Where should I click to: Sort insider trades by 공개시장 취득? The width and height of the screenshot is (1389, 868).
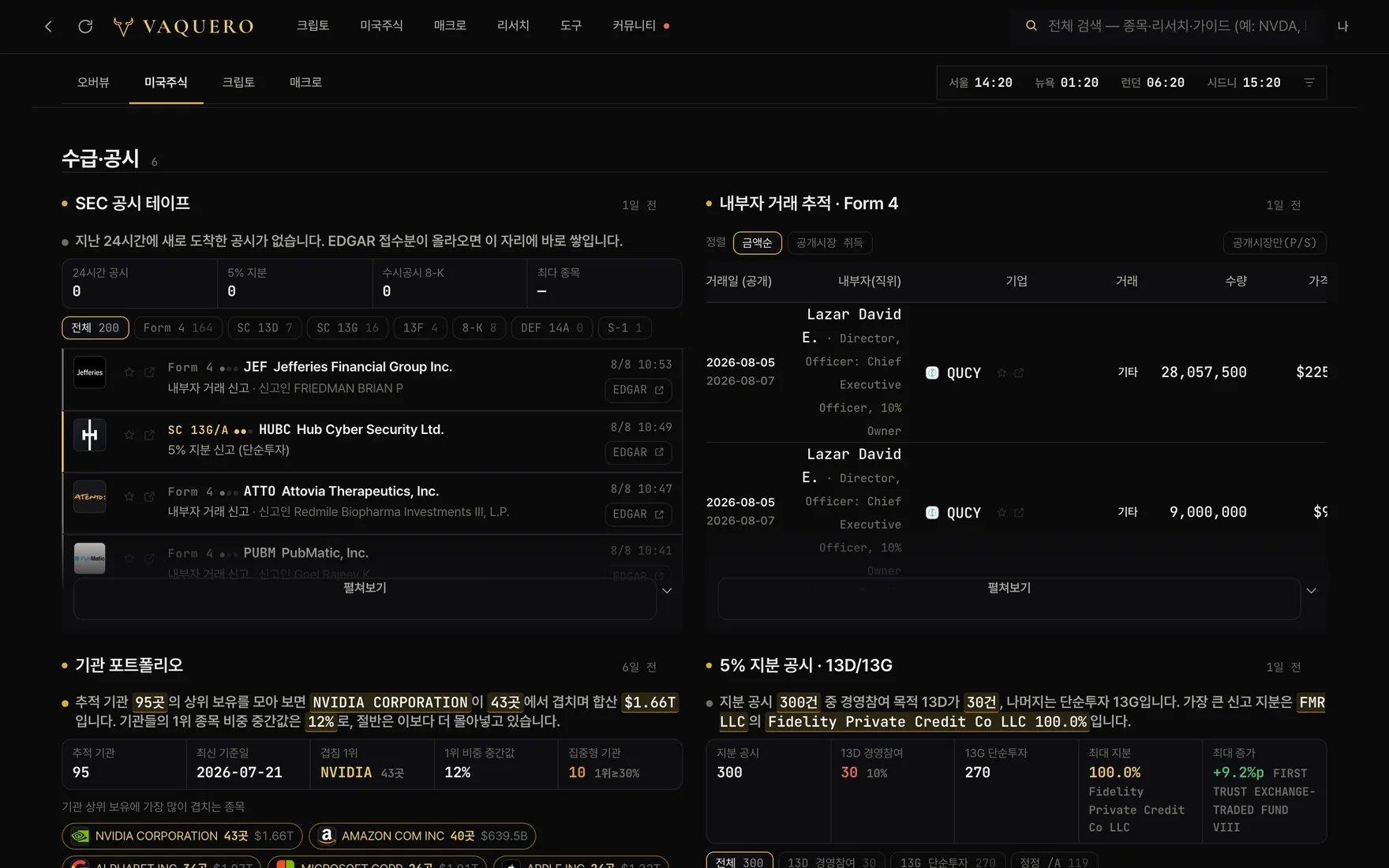coord(829,243)
